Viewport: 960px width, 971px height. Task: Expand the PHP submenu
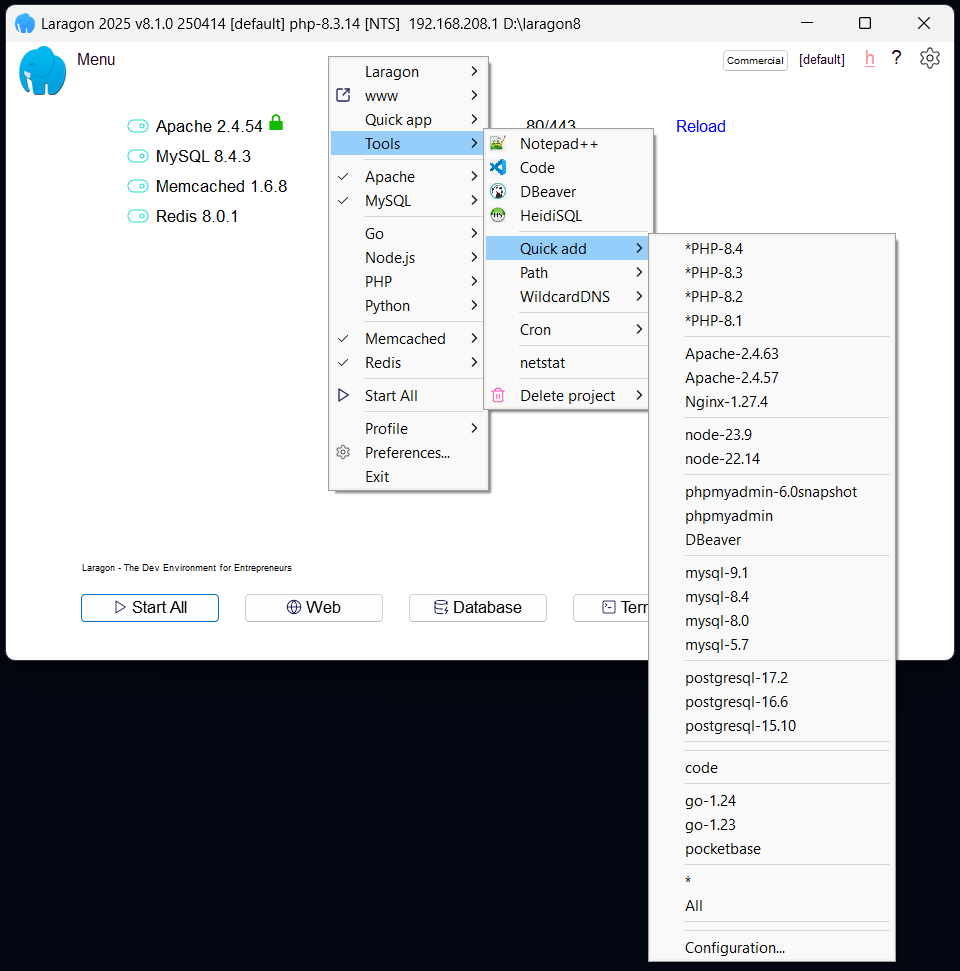tap(378, 281)
